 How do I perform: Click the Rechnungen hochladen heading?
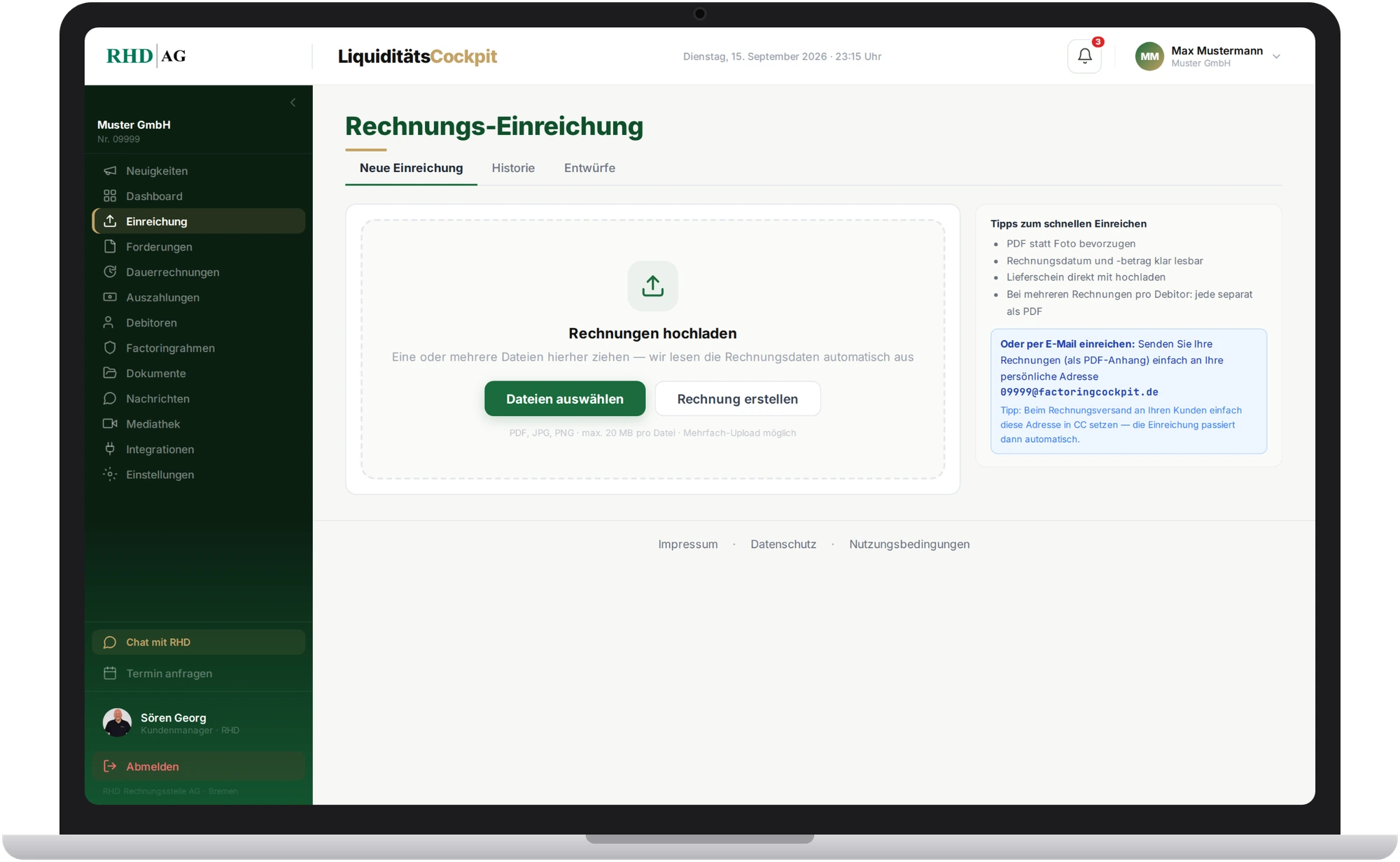(x=652, y=333)
